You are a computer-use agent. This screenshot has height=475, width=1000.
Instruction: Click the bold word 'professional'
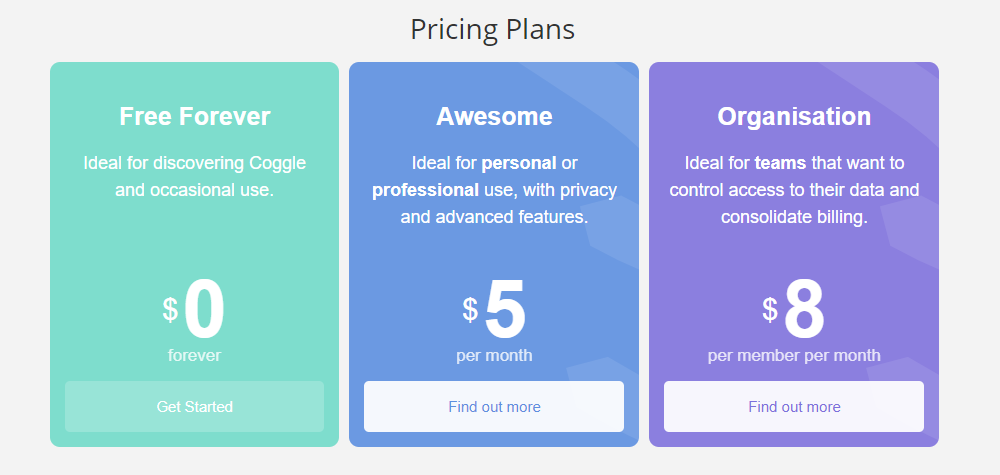point(424,189)
